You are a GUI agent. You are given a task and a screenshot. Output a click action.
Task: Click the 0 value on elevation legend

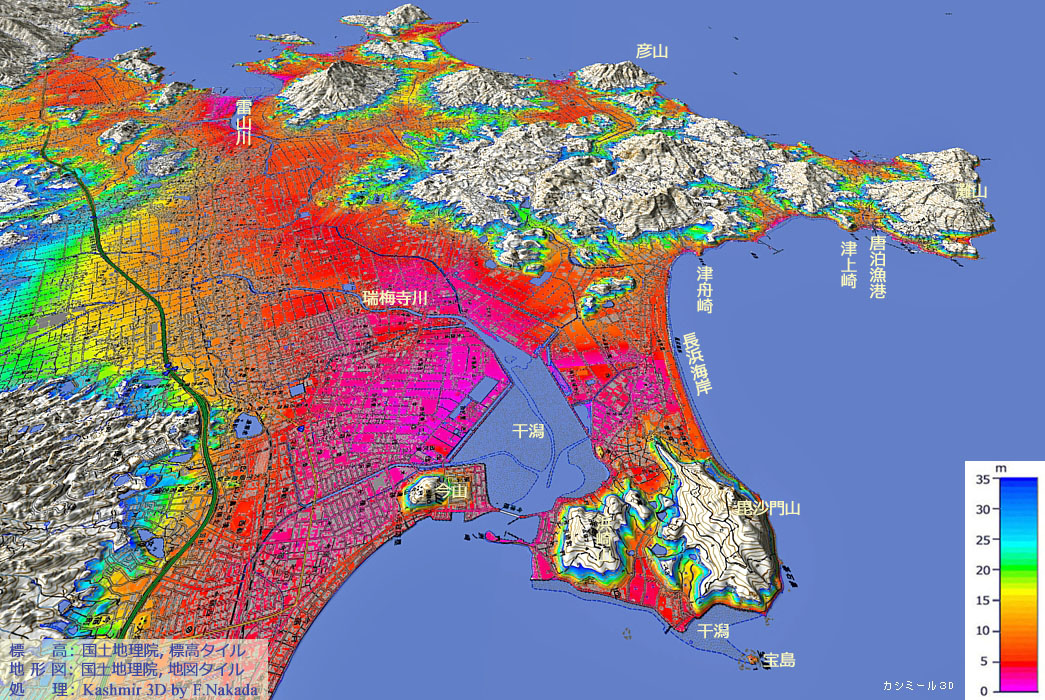(x=983, y=691)
